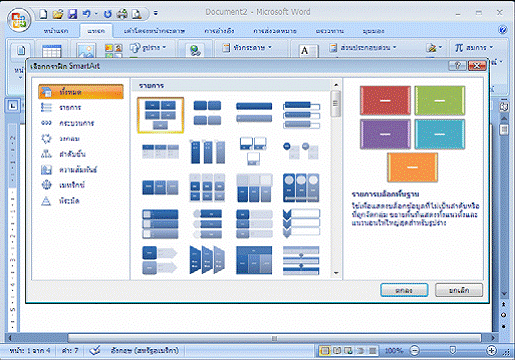Click the Open folder icon

pos(58,14)
